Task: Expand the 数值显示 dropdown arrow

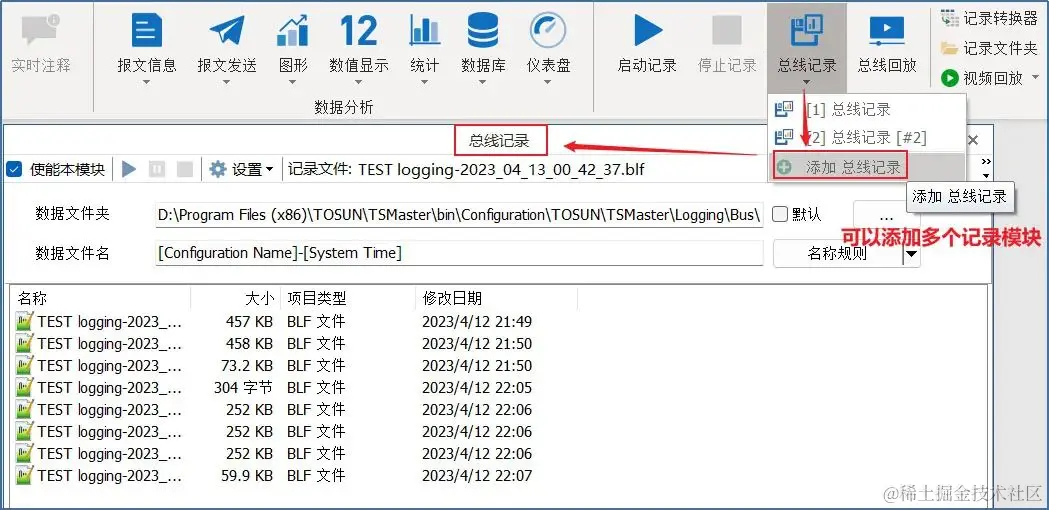Action: 359,83
